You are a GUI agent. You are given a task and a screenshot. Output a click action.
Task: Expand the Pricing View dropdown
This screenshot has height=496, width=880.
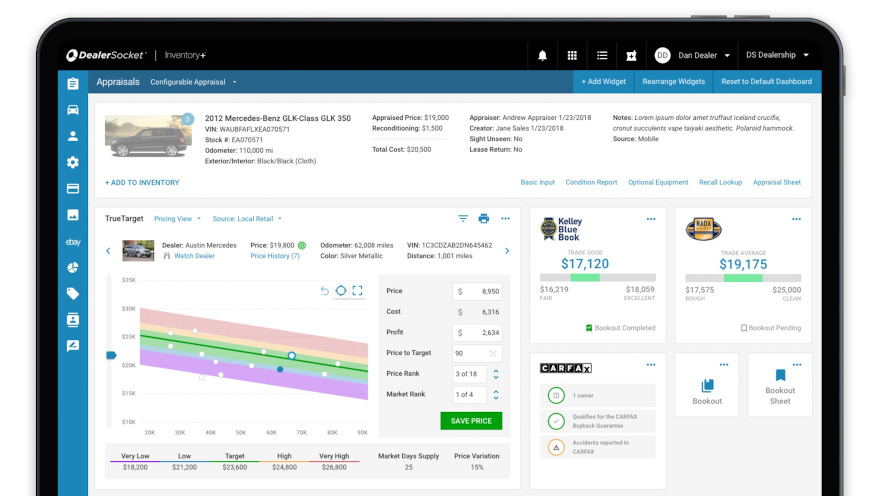click(x=177, y=218)
